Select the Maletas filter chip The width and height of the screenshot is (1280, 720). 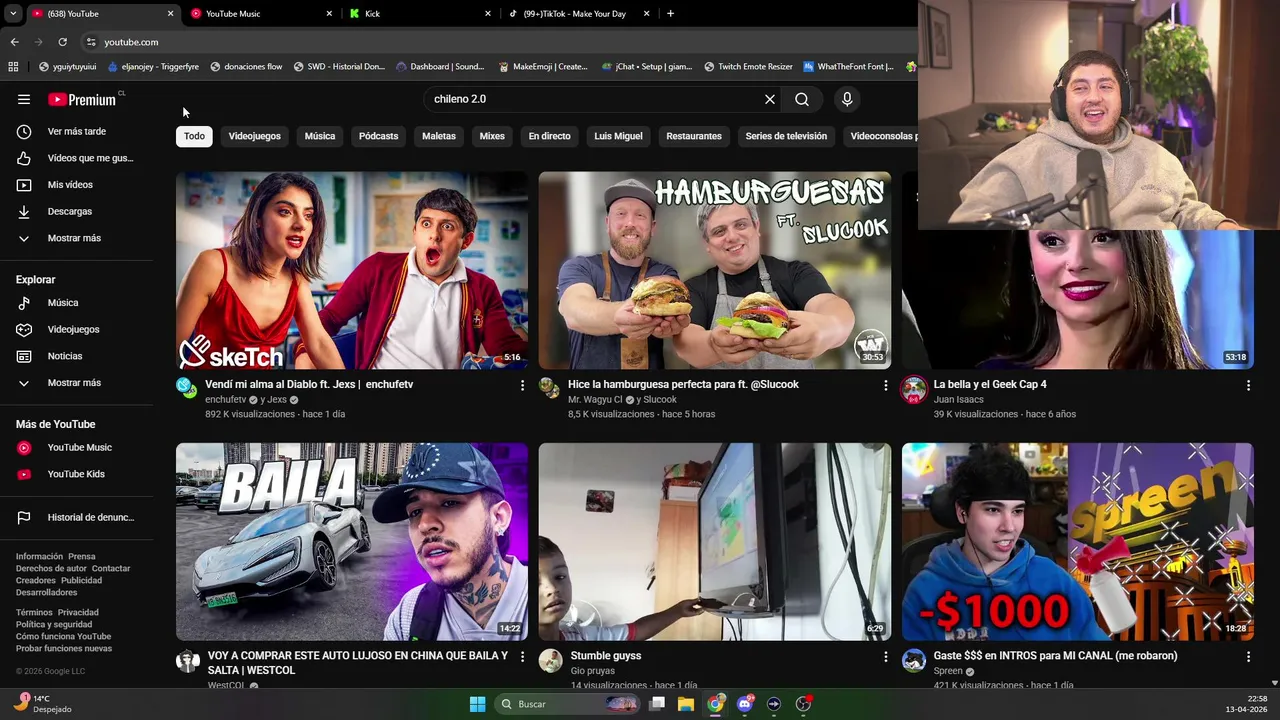click(x=439, y=136)
